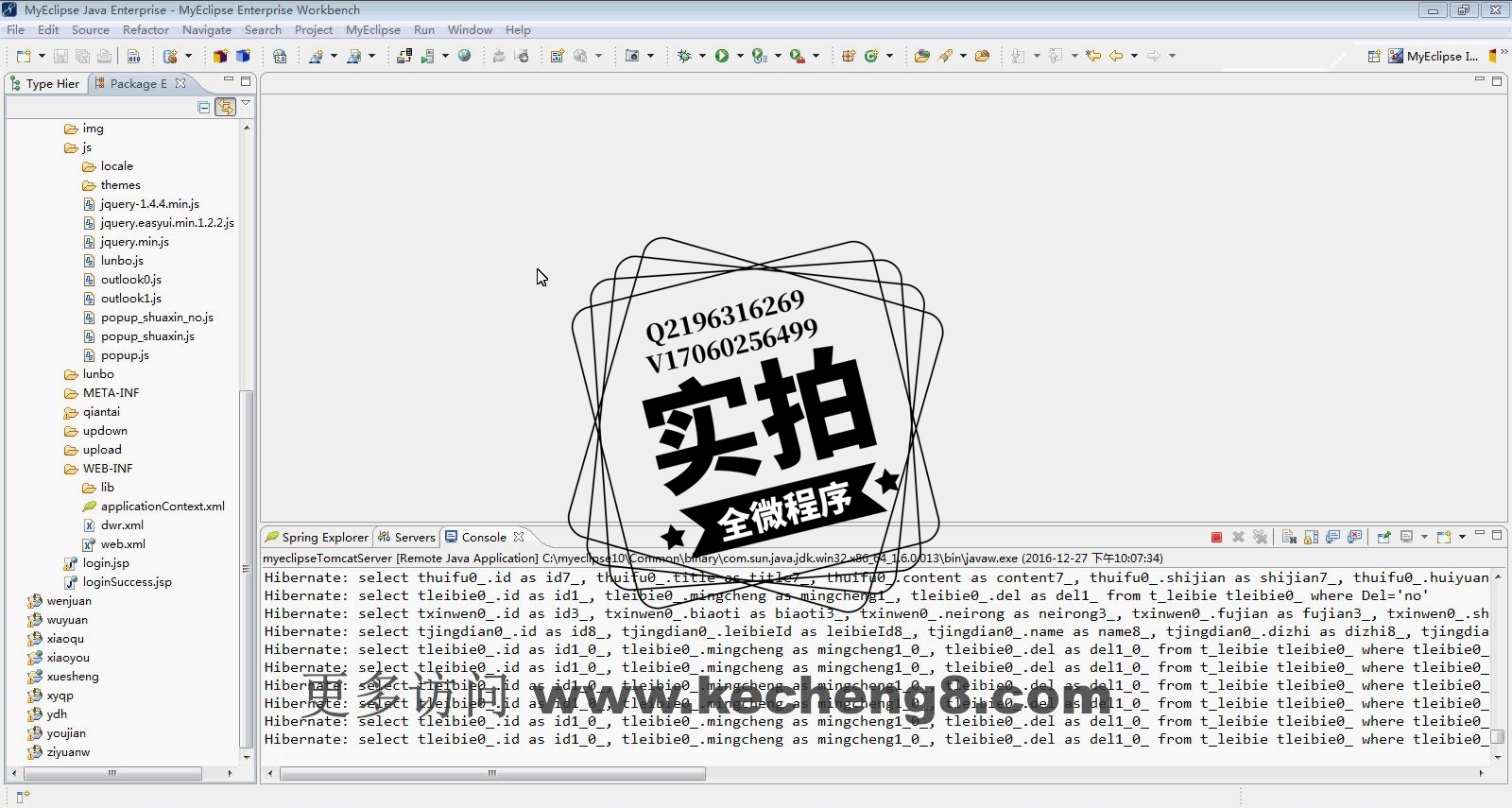Open the Display Selected Console dropdown
Viewport: 1512px width, 808px height.
(1424, 537)
